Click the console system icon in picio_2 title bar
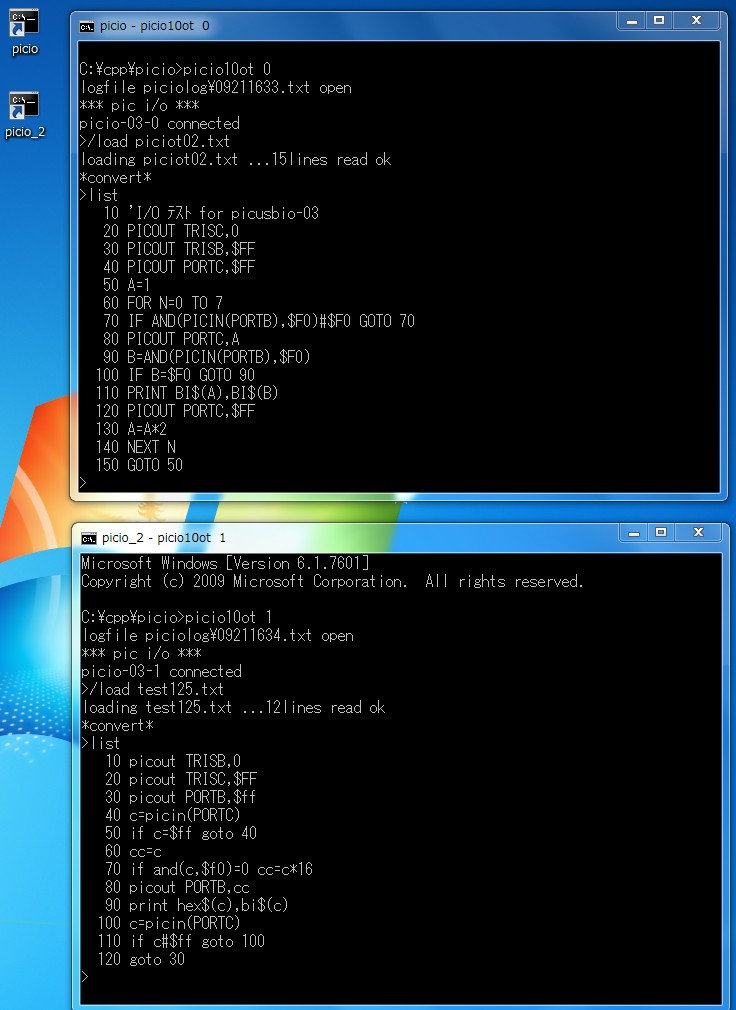Viewport: 736px width, 1010px height. [x=88, y=538]
